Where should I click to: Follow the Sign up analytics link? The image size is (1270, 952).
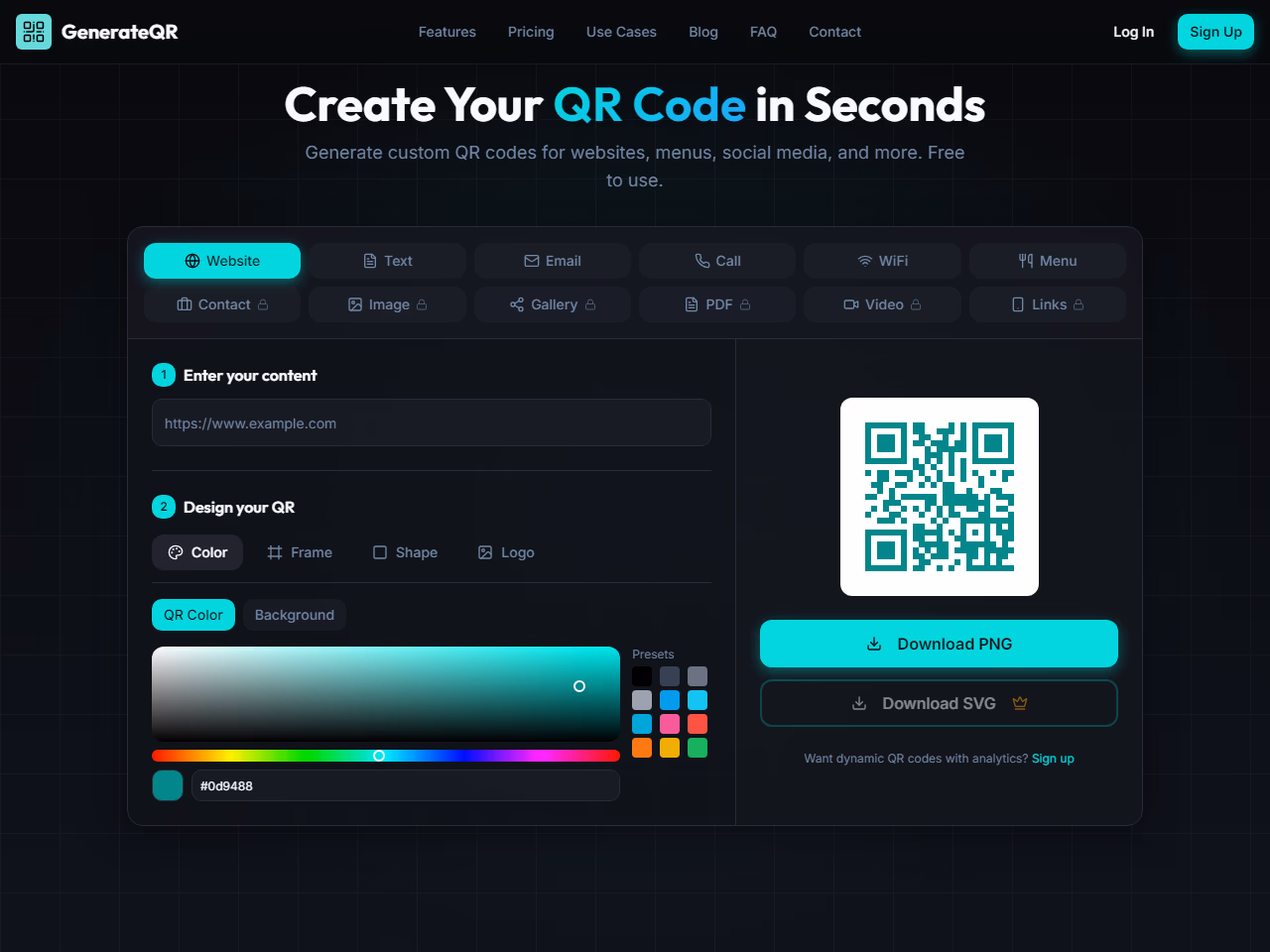(1053, 759)
